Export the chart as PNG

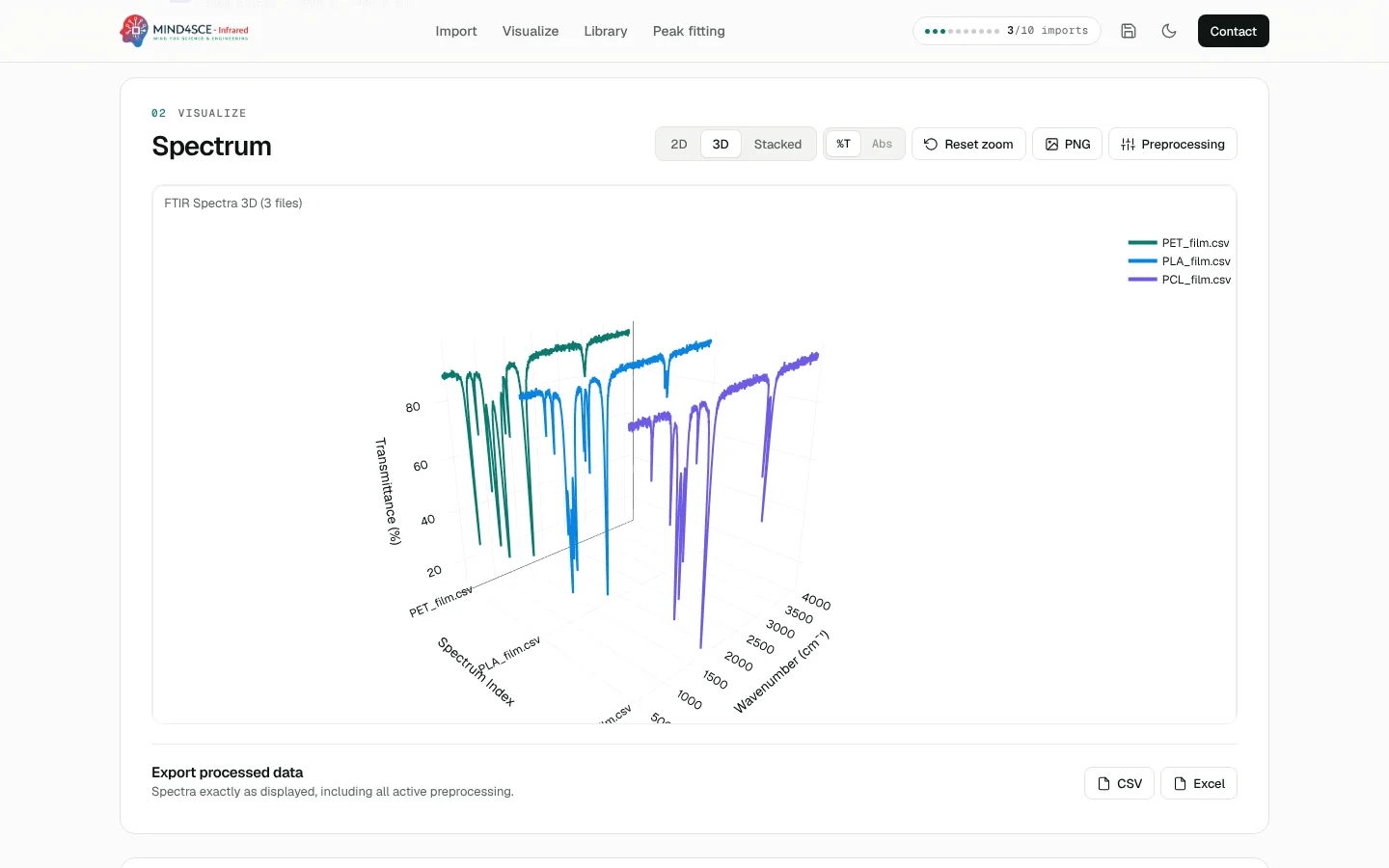tap(1067, 144)
